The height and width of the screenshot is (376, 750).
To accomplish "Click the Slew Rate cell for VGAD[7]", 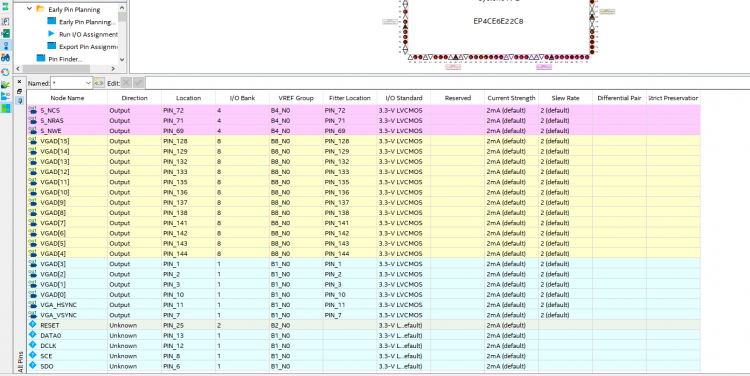I will 565,223.
